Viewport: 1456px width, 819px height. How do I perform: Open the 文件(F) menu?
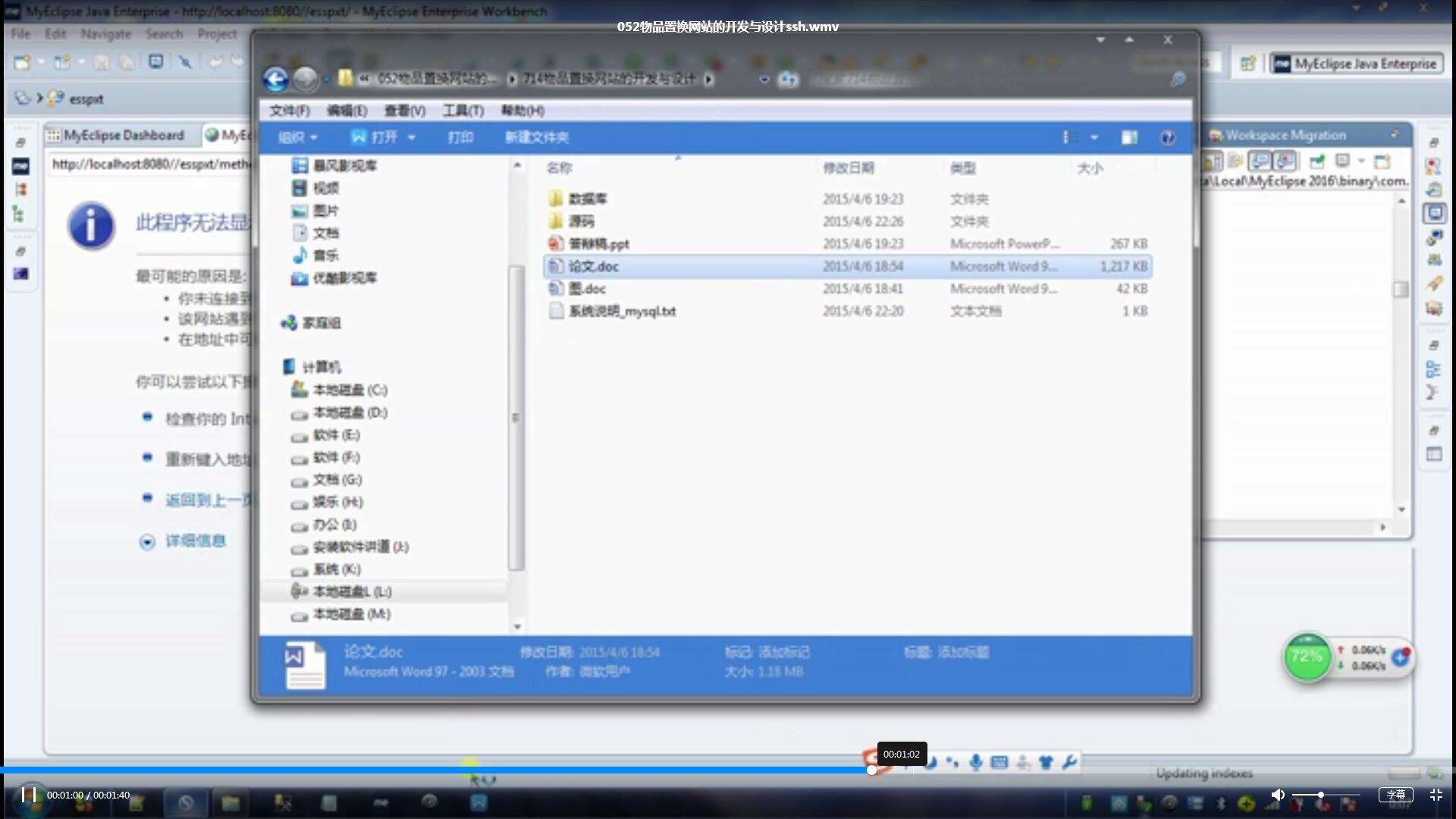(290, 111)
